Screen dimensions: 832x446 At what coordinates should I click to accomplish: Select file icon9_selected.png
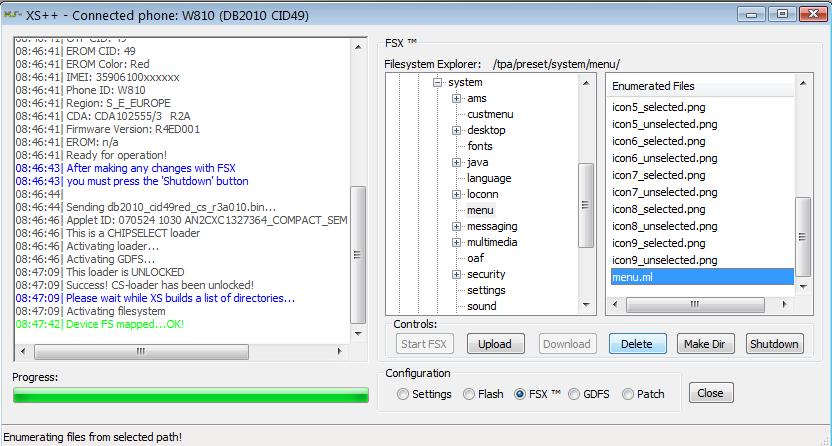(658, 243)
